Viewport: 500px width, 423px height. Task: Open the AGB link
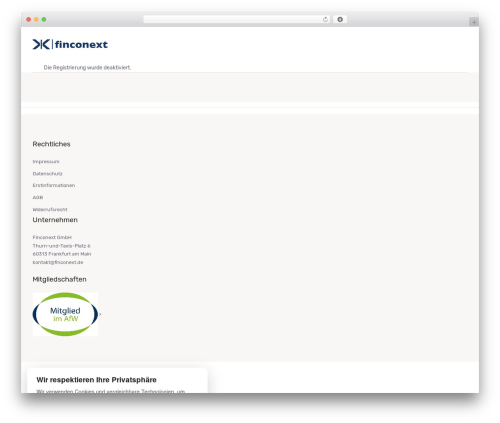pyautogui.click(x=38, y=197)
